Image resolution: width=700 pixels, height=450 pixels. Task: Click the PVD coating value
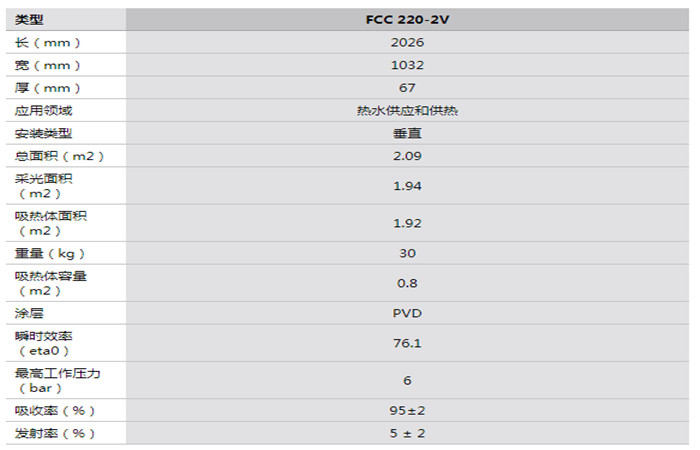click(407, 313)
